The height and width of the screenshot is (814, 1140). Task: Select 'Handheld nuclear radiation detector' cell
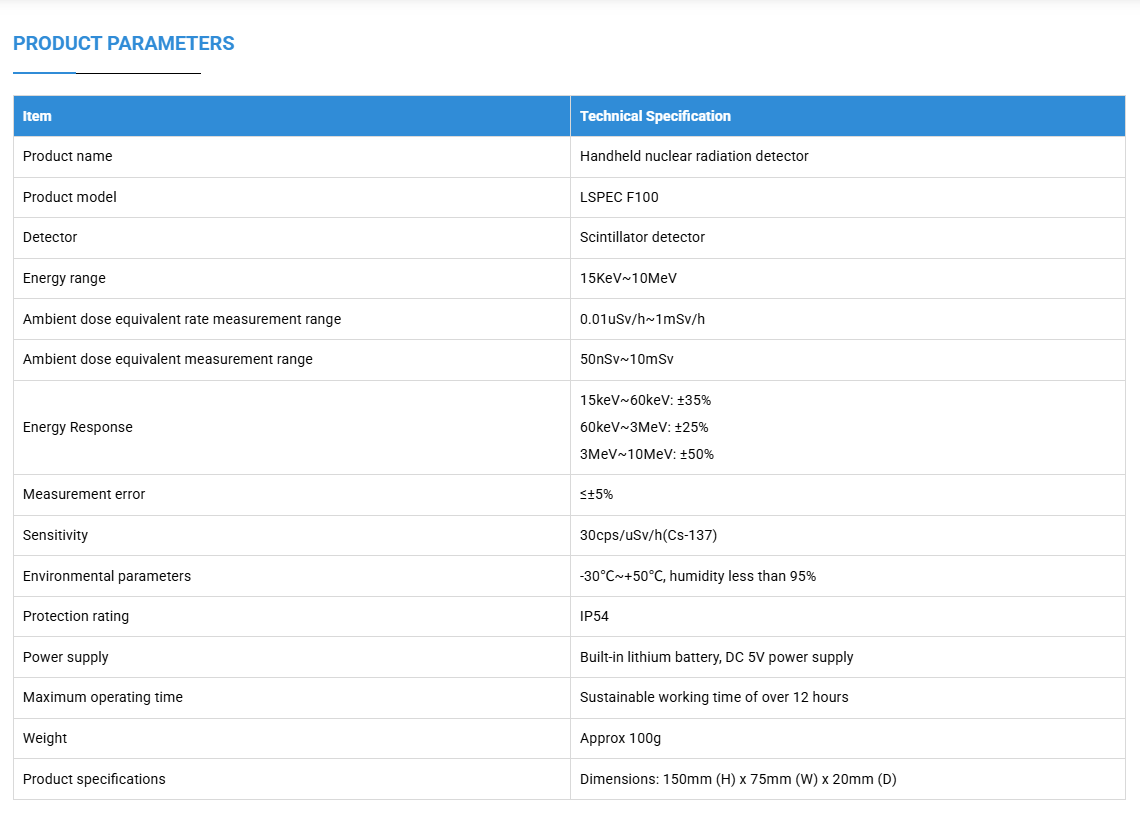(694, 156)
